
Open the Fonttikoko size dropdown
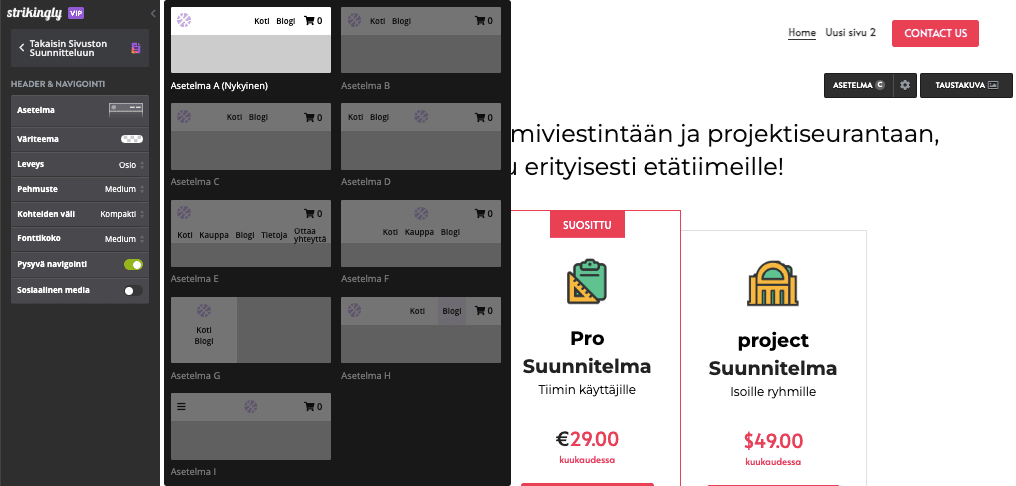point(124,239)
